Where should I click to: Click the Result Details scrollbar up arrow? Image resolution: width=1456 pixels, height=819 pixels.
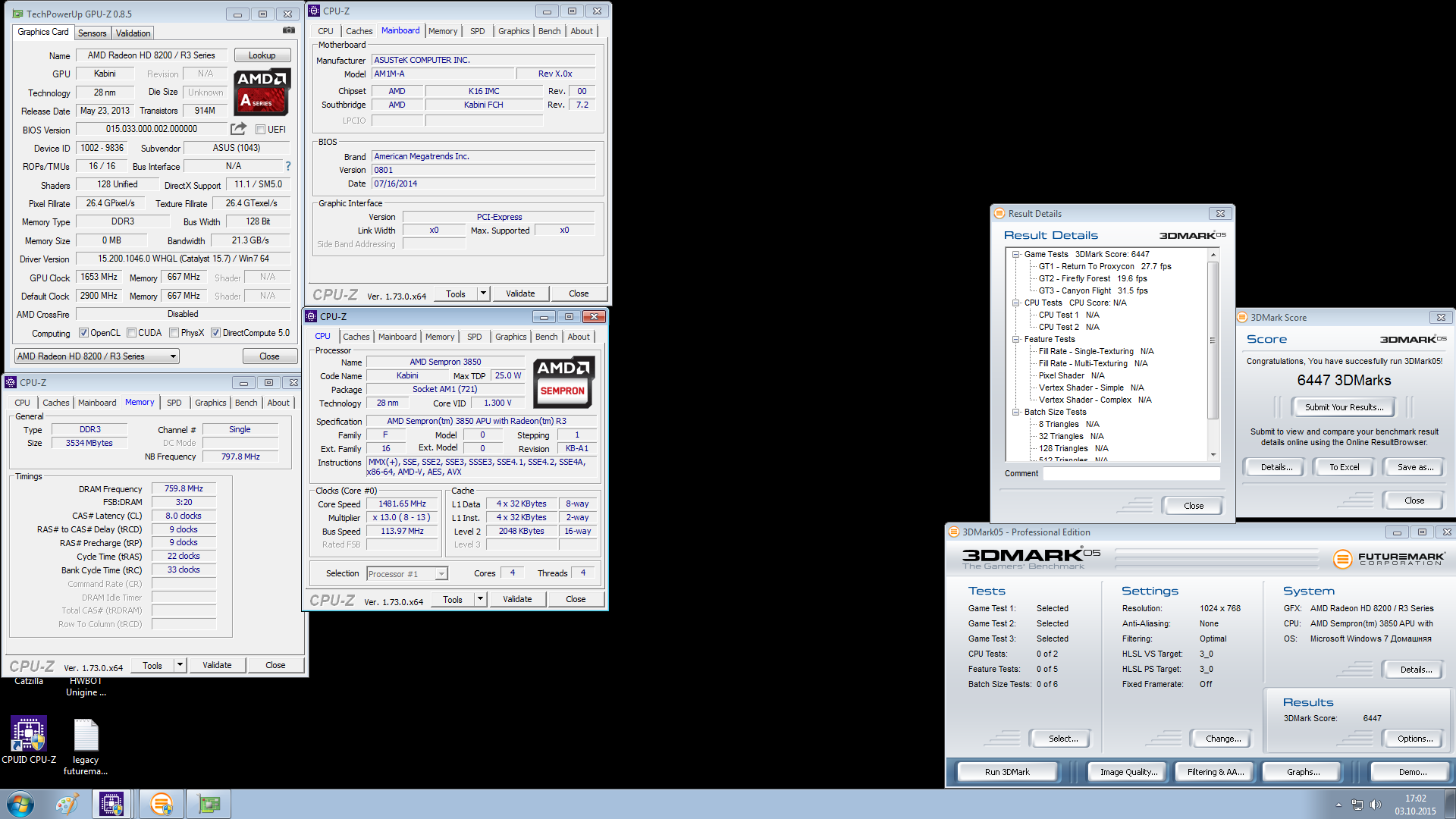click(1213, 255)
